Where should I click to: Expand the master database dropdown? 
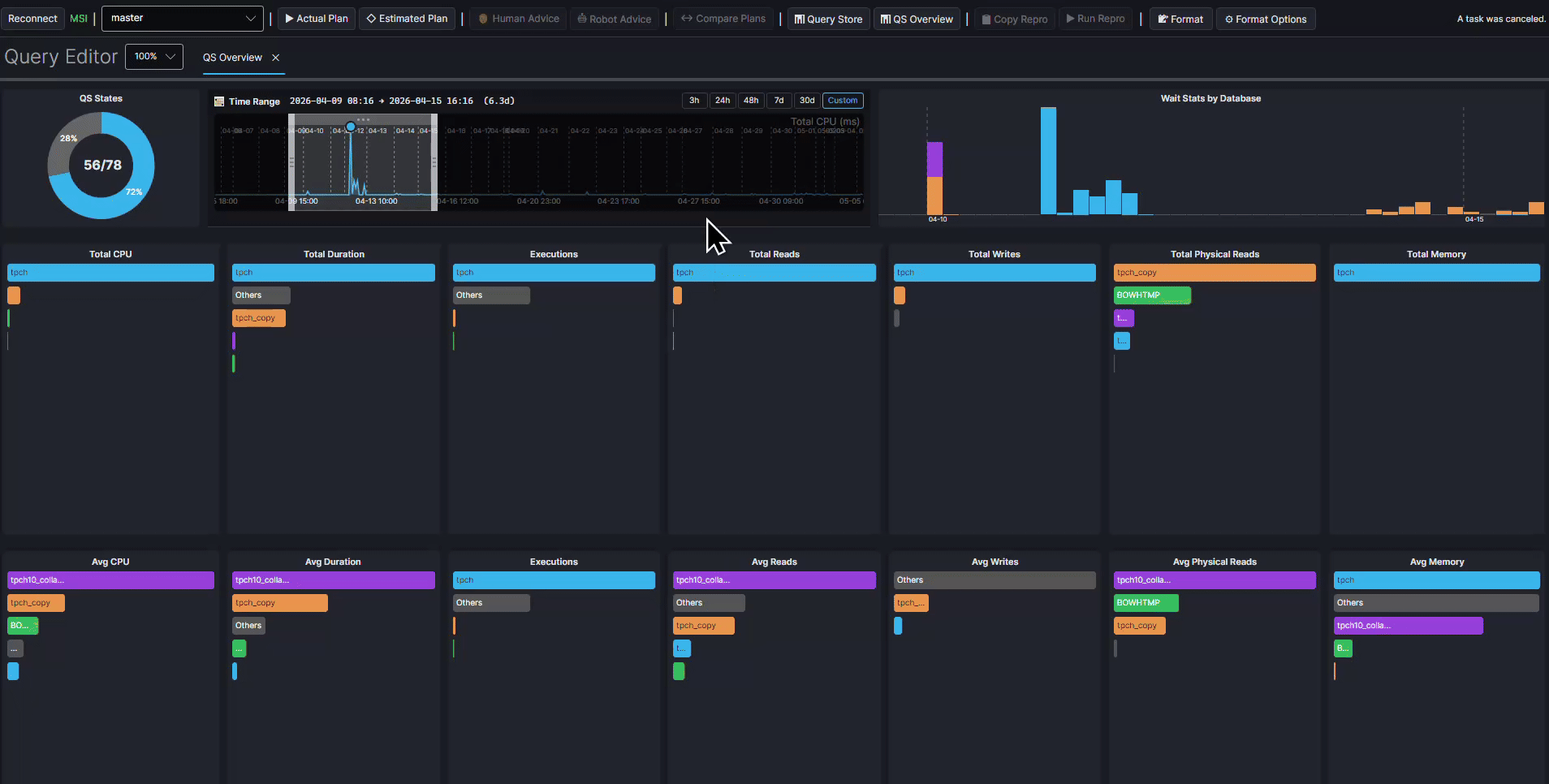pos(183,19)
